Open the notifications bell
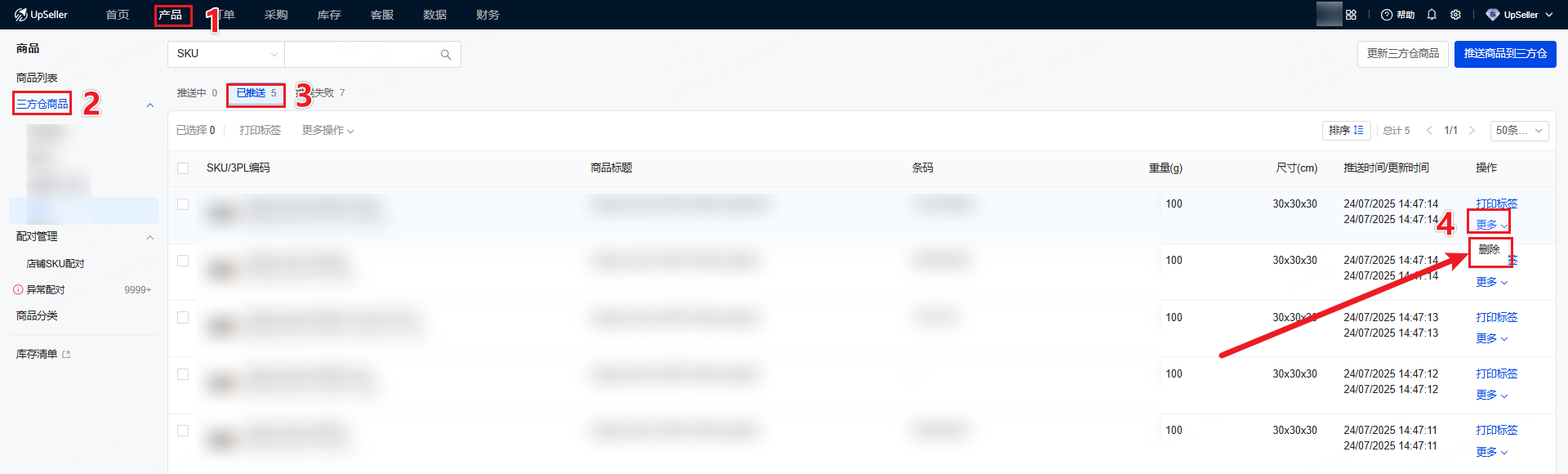1568x474 pixels. click(x=1432, y=15)
